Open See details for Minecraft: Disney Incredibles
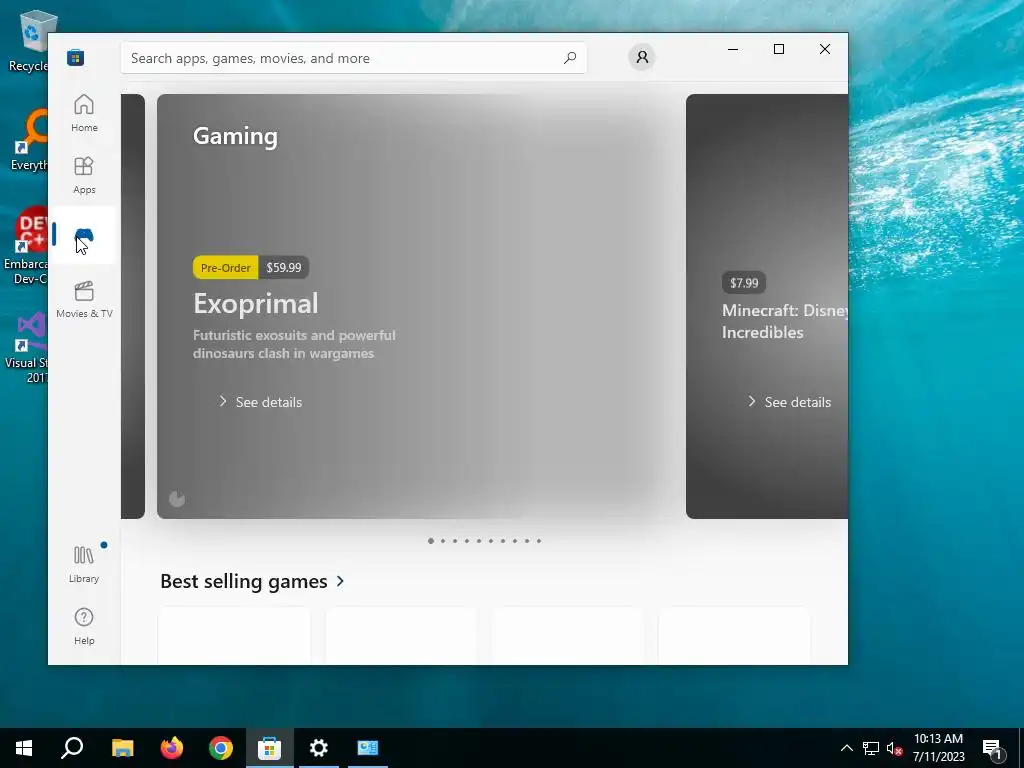 click(x=789, y=402)
